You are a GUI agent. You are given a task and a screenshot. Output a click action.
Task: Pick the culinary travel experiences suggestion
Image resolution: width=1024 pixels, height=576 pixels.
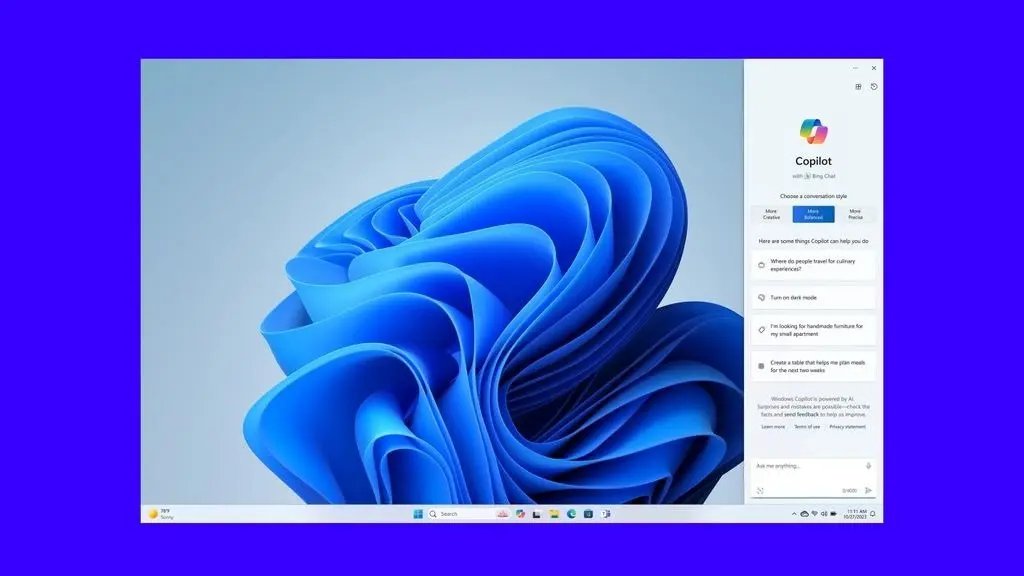813,265
